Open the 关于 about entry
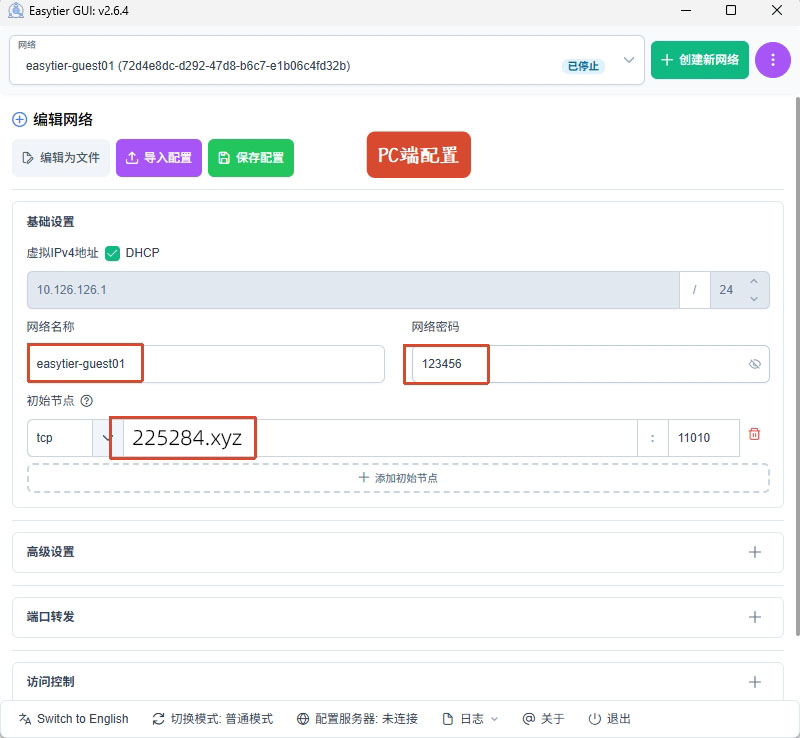The image size is (800, 738). coord(544,719)
